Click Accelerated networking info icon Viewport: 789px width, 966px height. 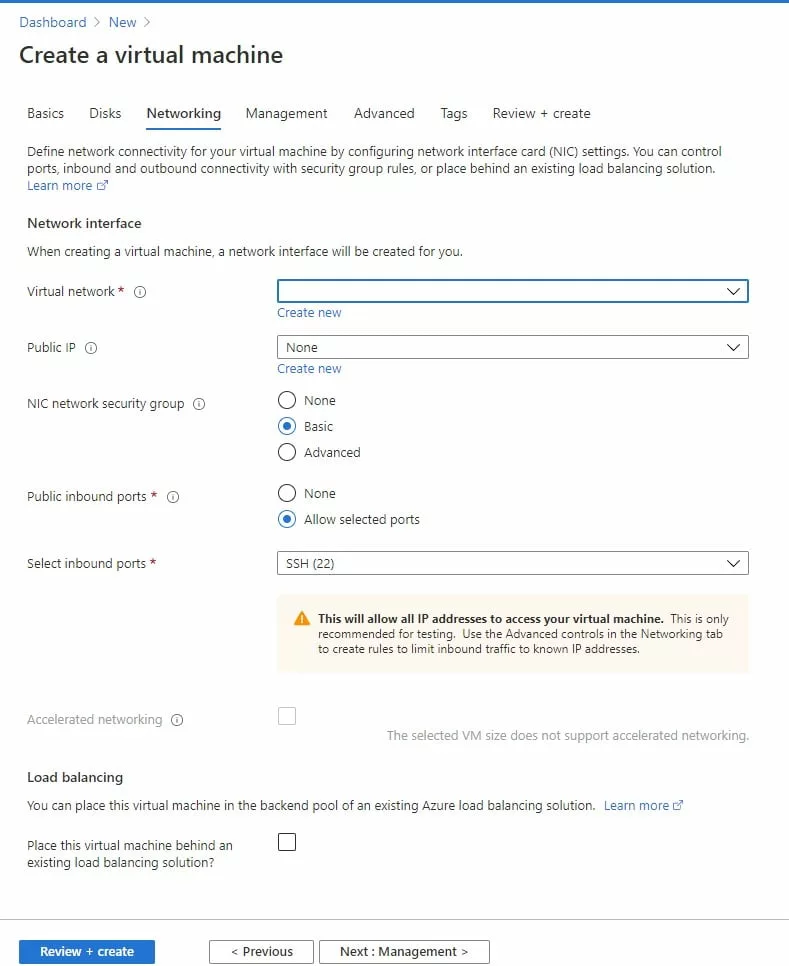pyautogui.click(x=177, y=720)
